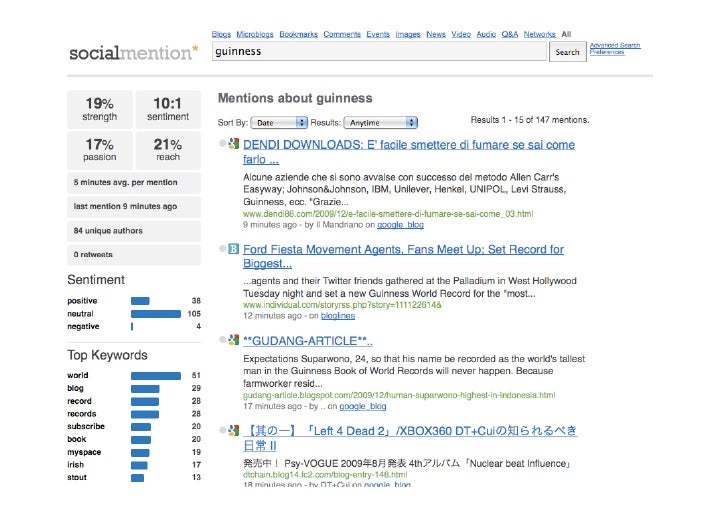Click the Google blog icon beside DENDI DOWNLOADS result
Image resolution: width=728 pixels, height=514 pixels.
point(234,143)
